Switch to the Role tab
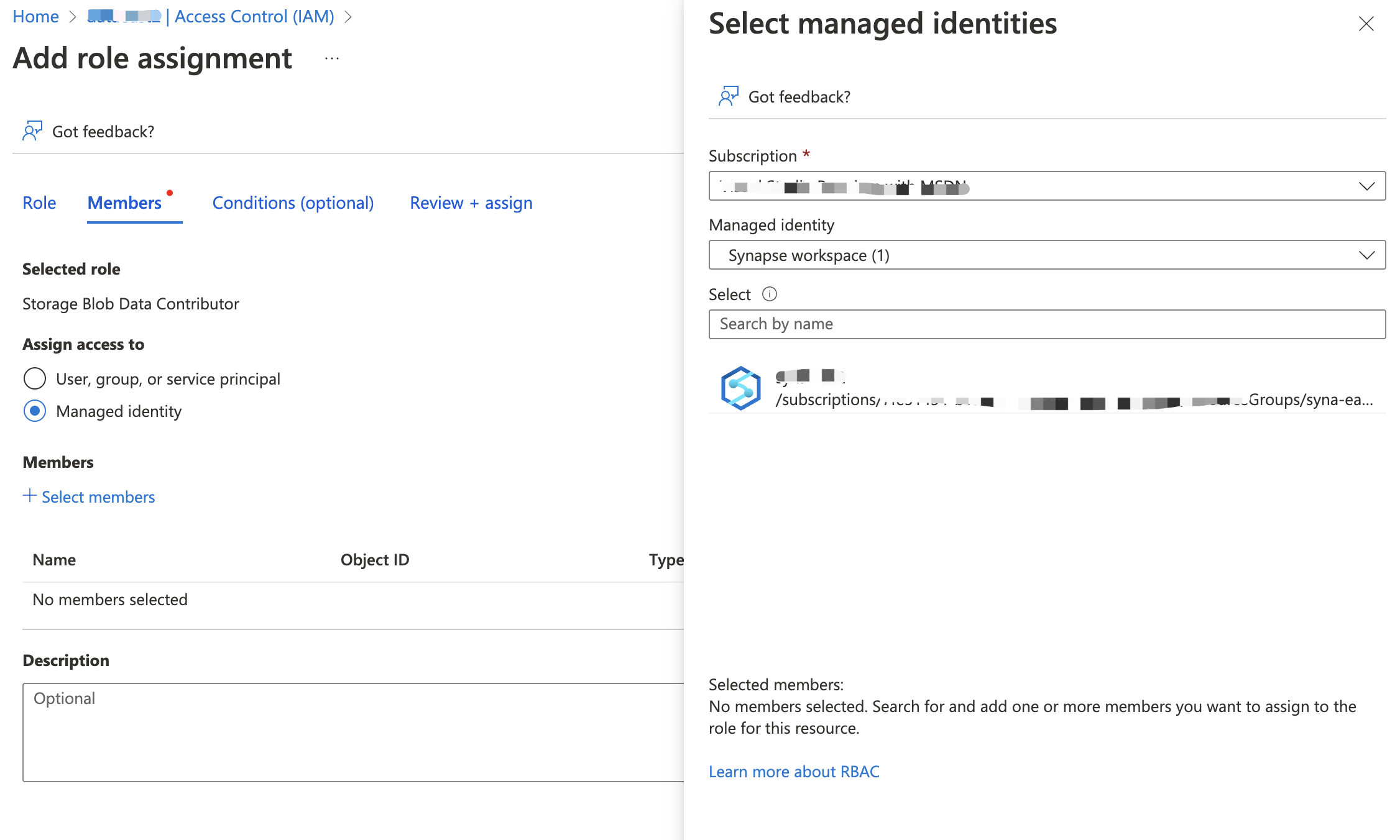Image resolution: width=1400 pixels, height=840 pixels. coord(39,203)
